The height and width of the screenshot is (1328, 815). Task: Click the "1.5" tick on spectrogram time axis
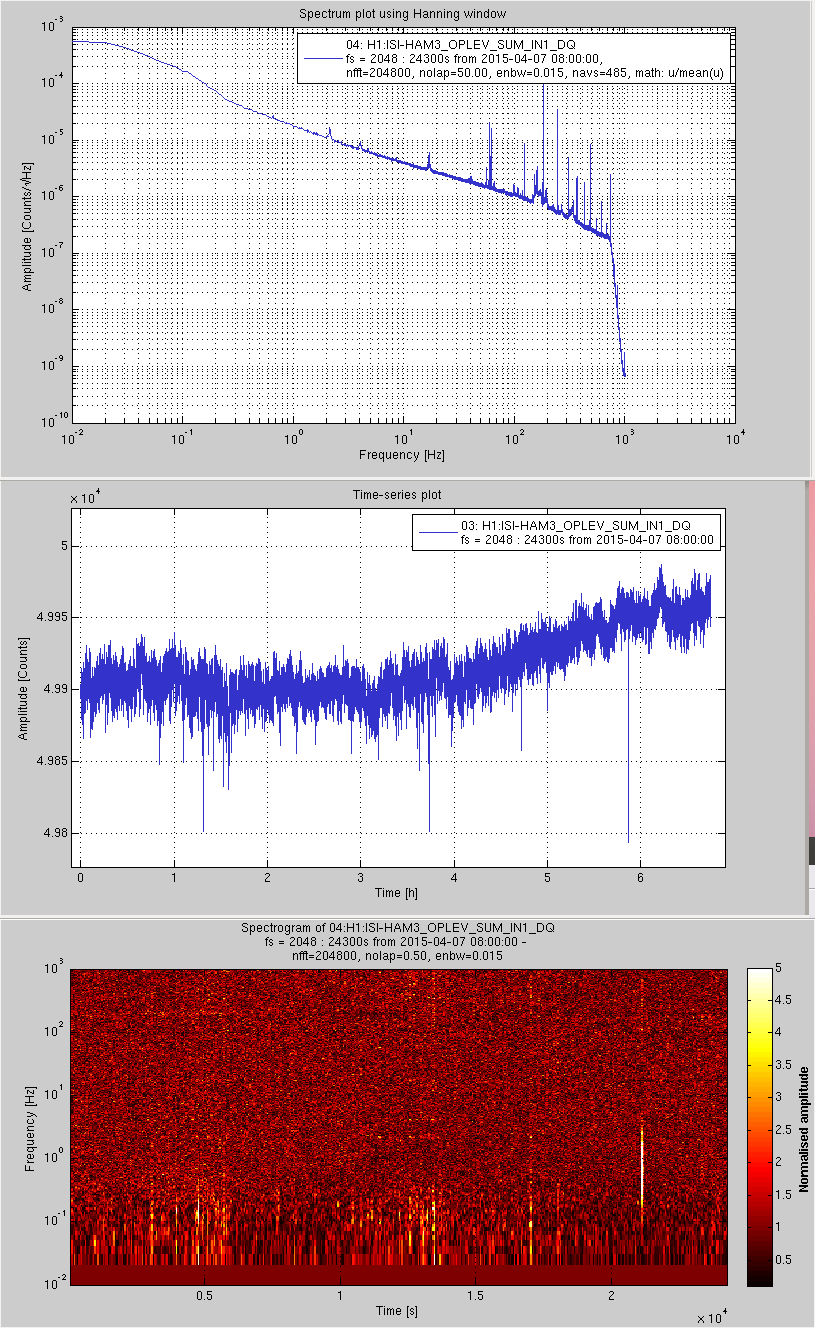[x=475, y=1294]
